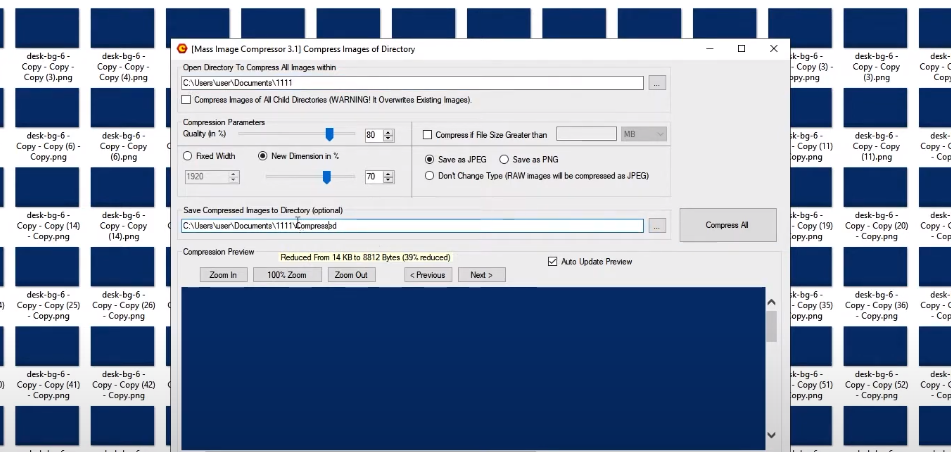Uncheck Auto Update Preview
Image resolution: width=951 pixels, height=452 pixels.
coord(552,261)
